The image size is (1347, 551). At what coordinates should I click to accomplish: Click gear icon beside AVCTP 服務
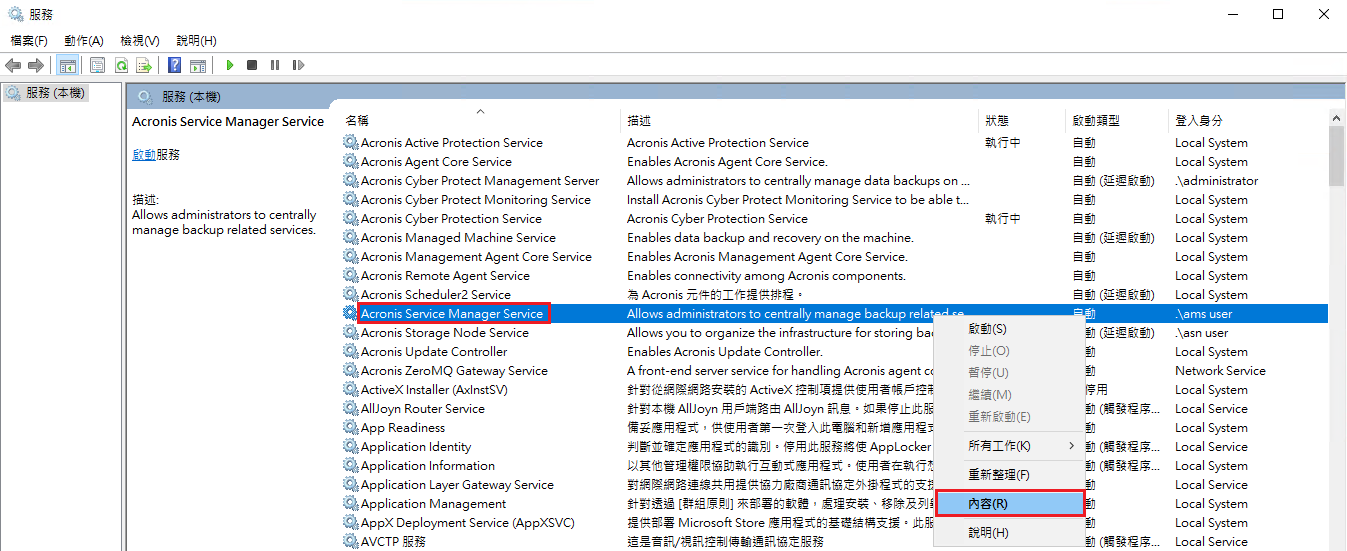tap(350, 541)
